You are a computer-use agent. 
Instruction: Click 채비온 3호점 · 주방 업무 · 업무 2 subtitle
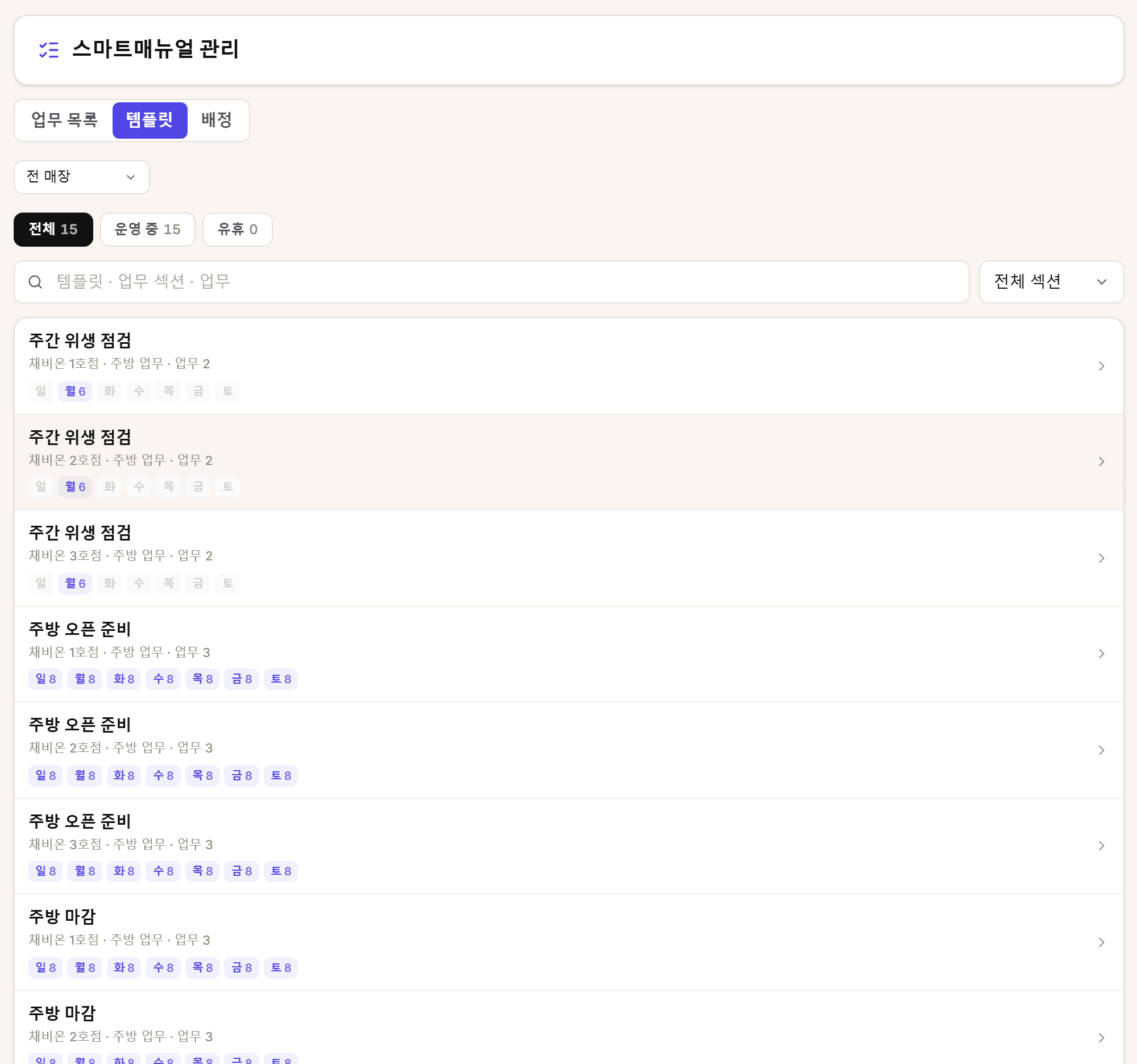121,556
